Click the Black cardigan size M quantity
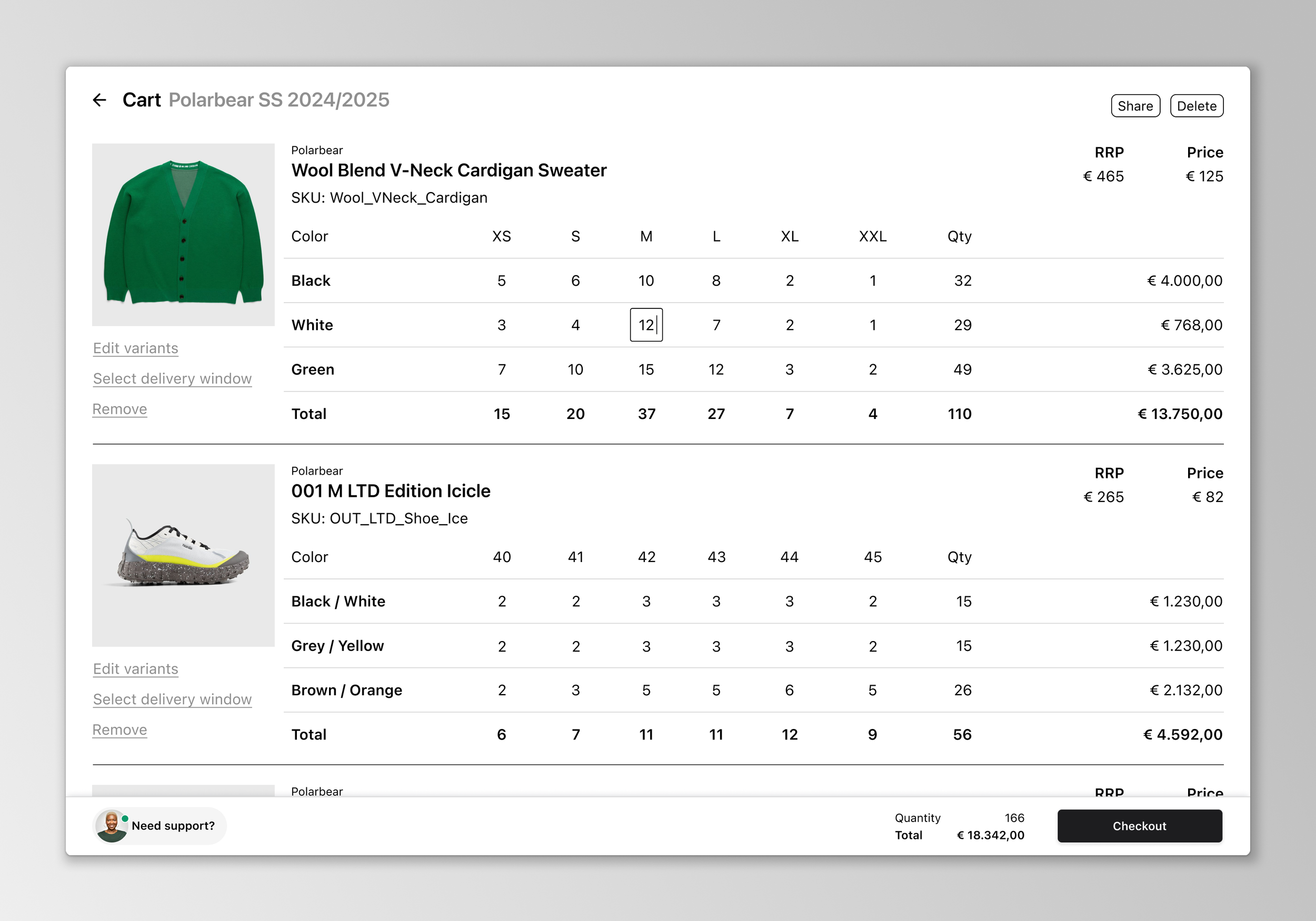Viewport: 1316px width, 921px height. click(x=646, y=281)
